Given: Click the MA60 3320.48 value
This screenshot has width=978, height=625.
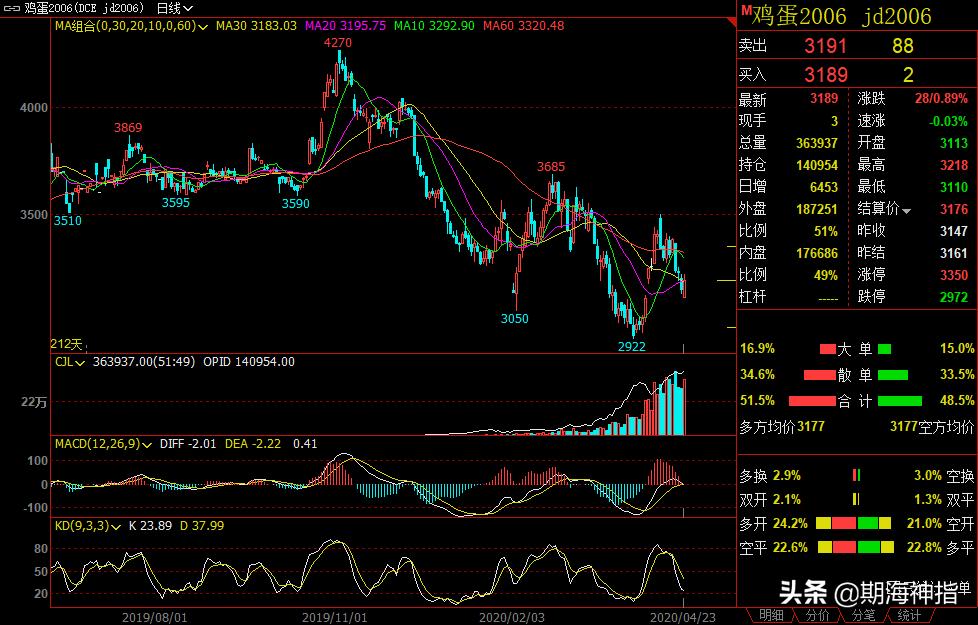Looking at the screenshot, I should (524, 26).
